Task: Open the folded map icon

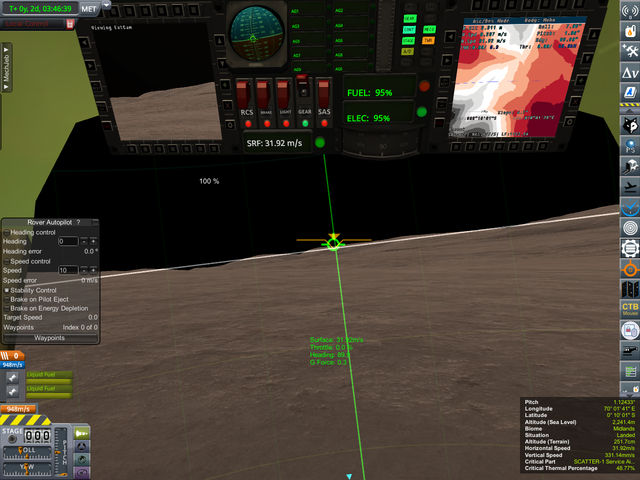Action: coord(629,289)
